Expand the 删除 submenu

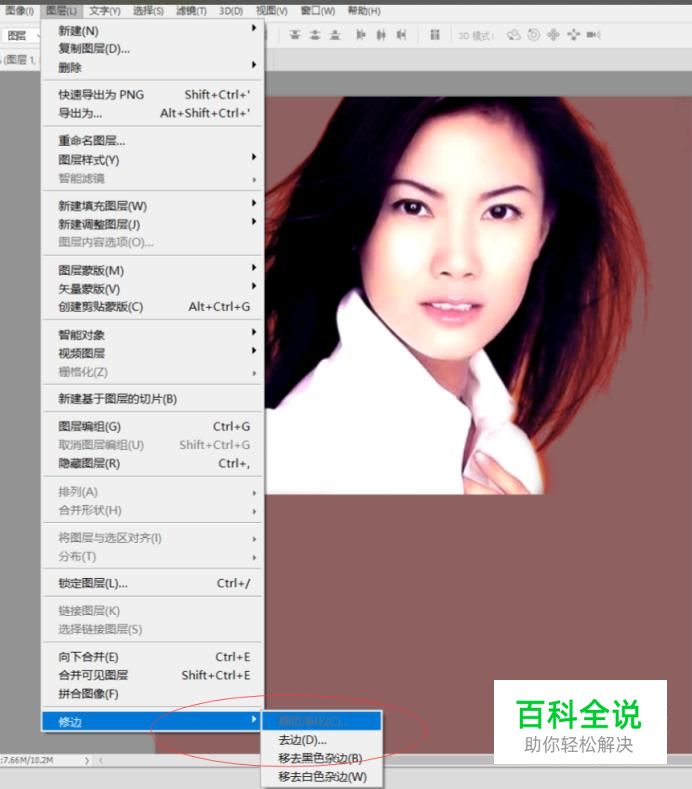152,67
